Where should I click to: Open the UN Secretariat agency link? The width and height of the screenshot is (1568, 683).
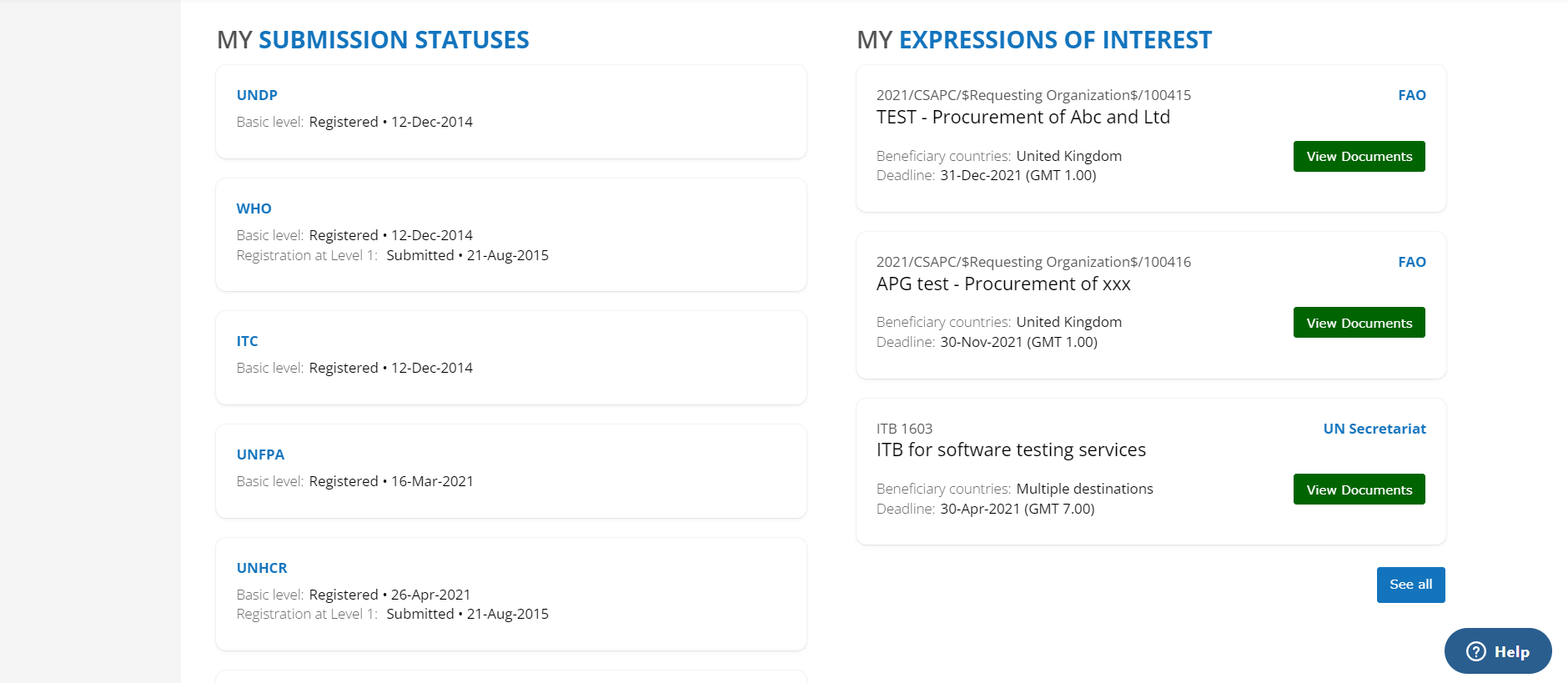1375,429
